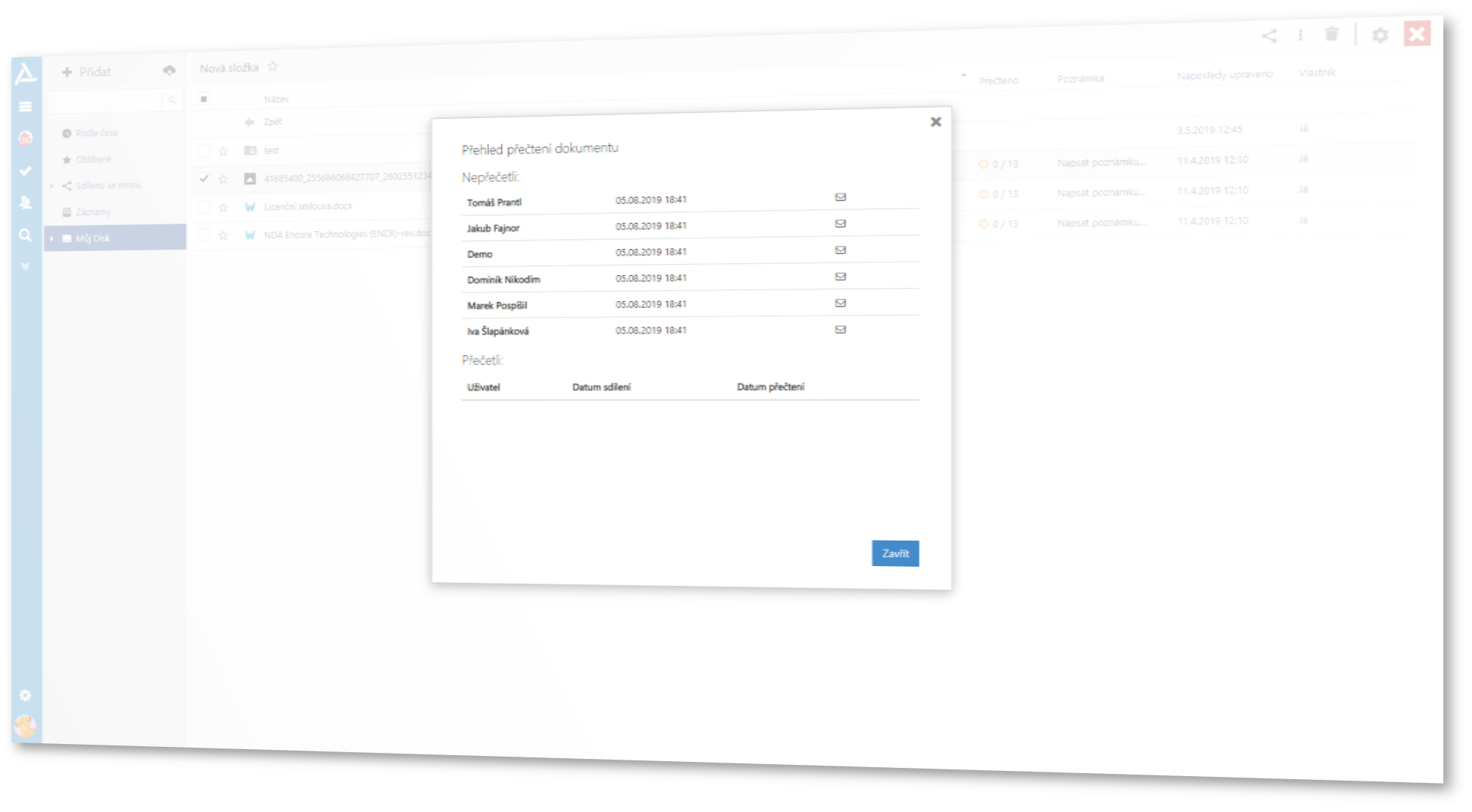Open read status 0 / 13 of Licenční smlouva.docx

(x=999, y=194)
